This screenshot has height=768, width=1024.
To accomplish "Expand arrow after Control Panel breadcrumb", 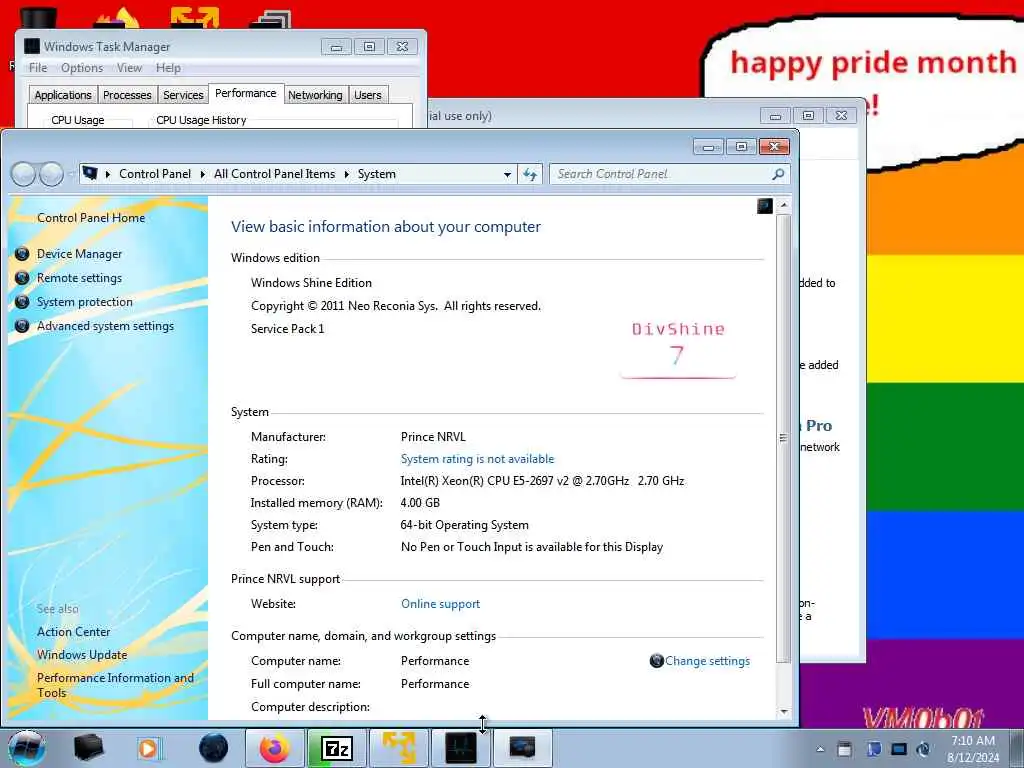I will click(x=202, y=174).
